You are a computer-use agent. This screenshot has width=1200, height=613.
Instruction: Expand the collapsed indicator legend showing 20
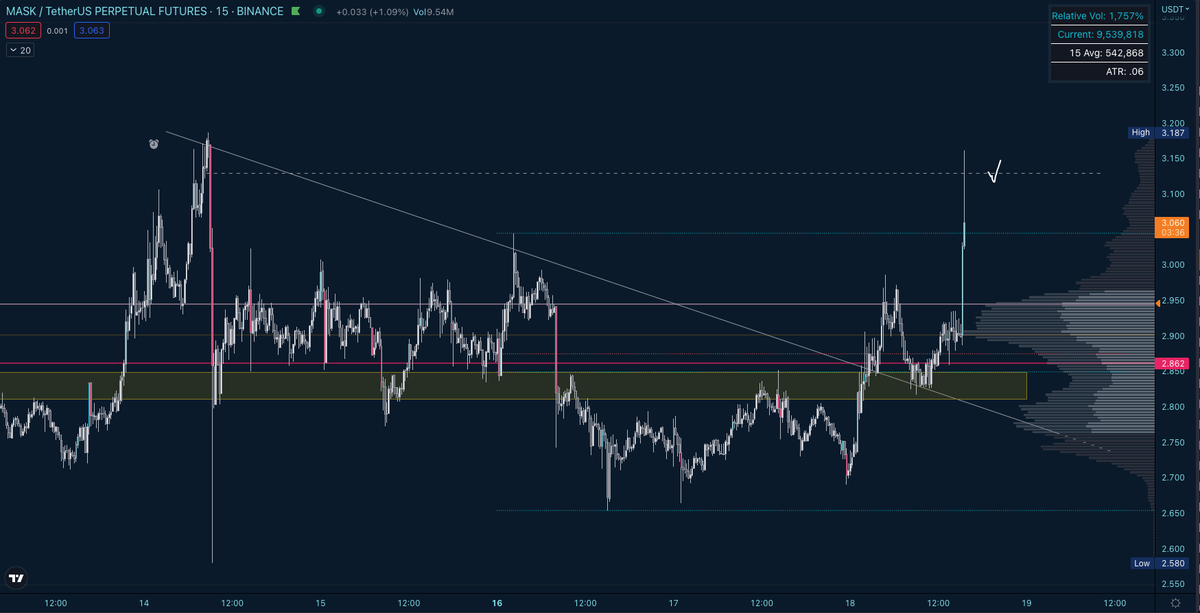tap(18, 49)
